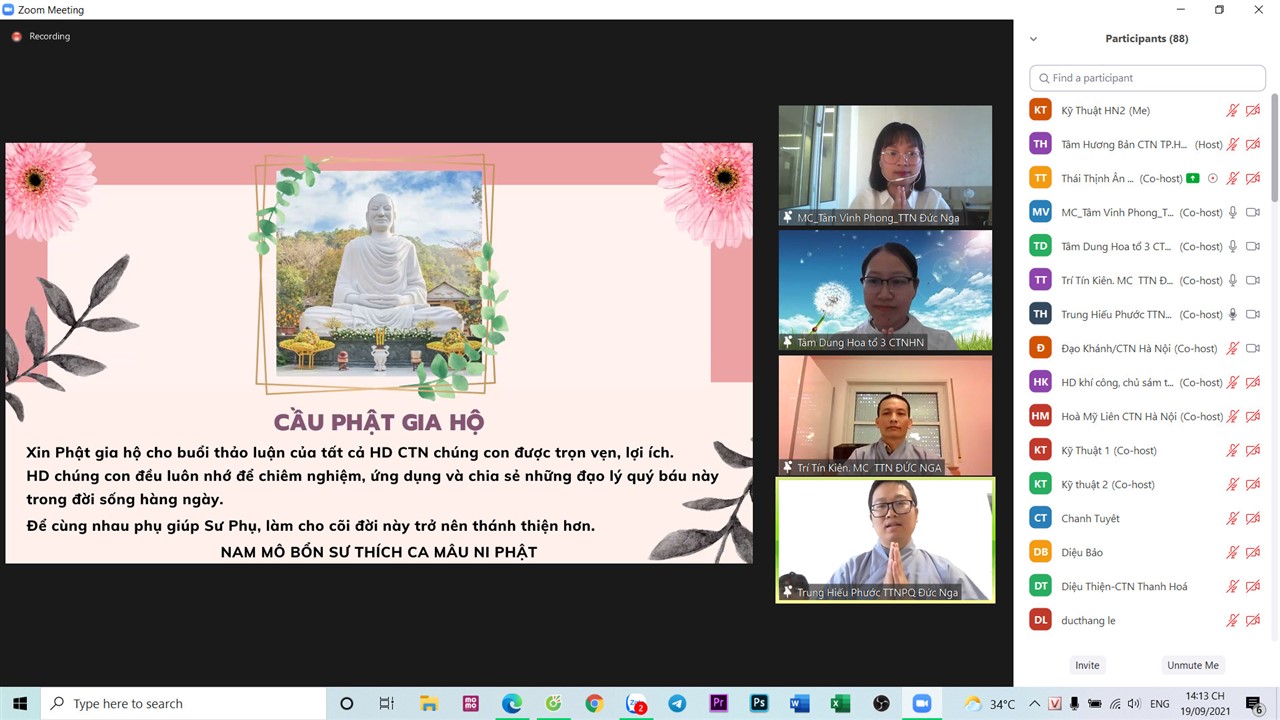The width and height of the screenshot is (1280, 720).
Task: Show hidden system tray icons
Action: [x=1034, y=704]
